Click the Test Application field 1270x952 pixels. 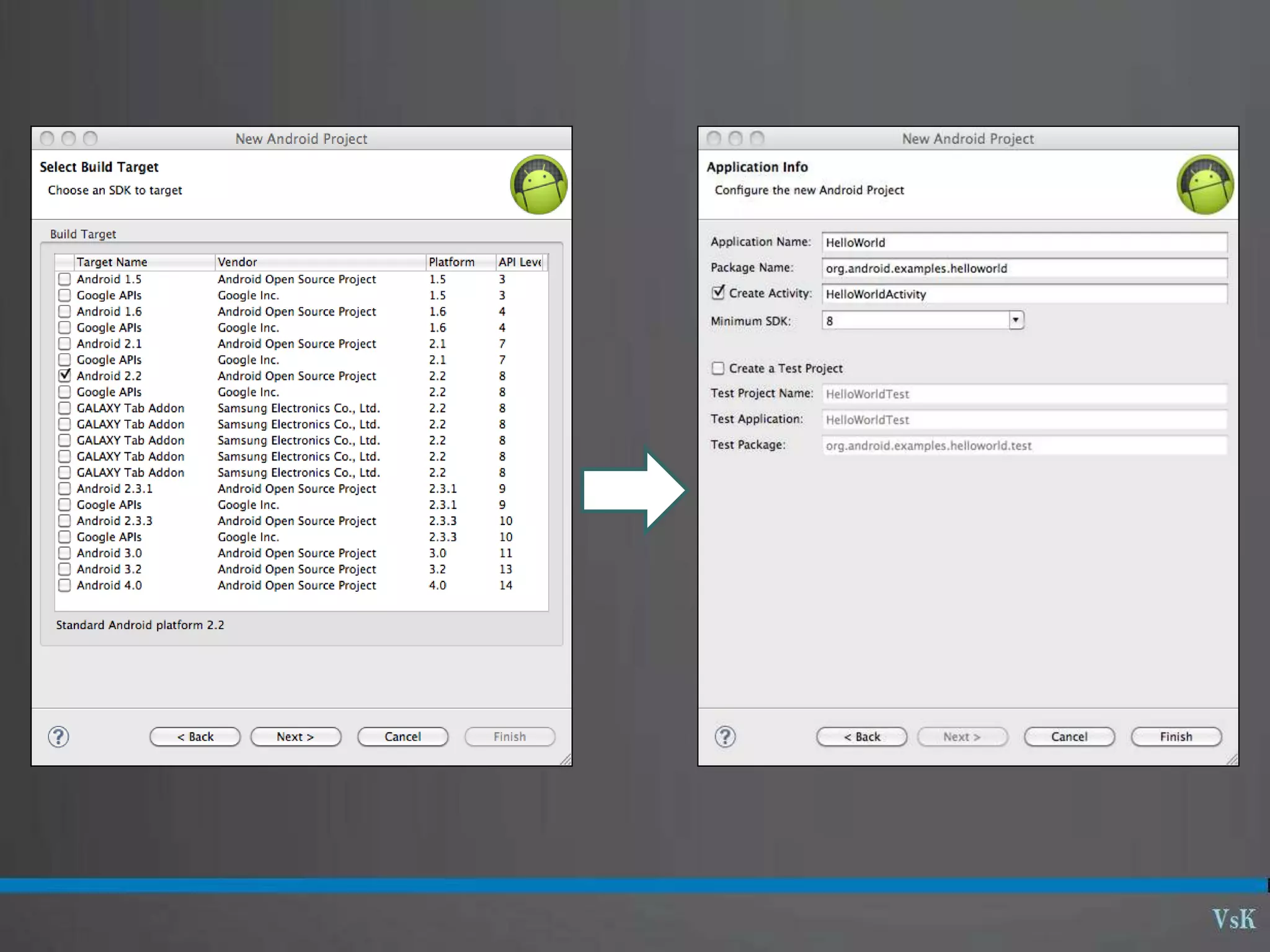click(1024, 420)
